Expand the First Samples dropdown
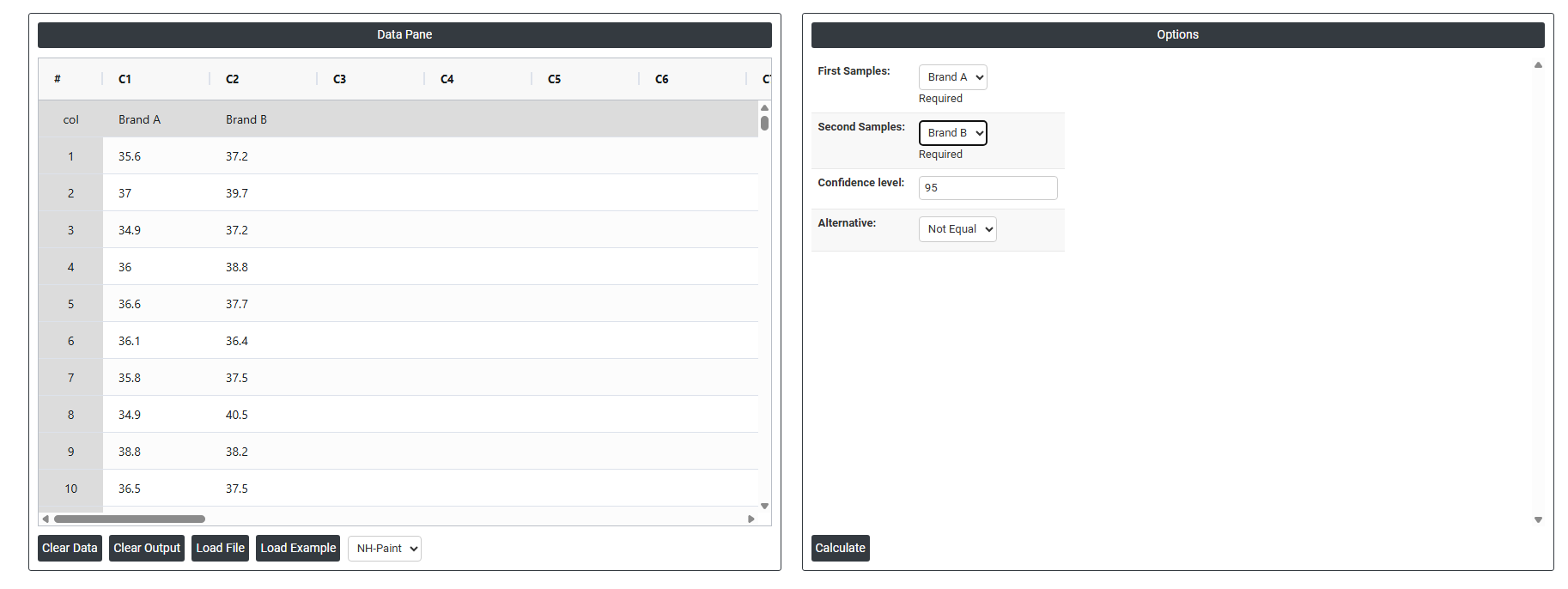Image resolution: width=1568 pixels, height=589 pixels. 952,77
